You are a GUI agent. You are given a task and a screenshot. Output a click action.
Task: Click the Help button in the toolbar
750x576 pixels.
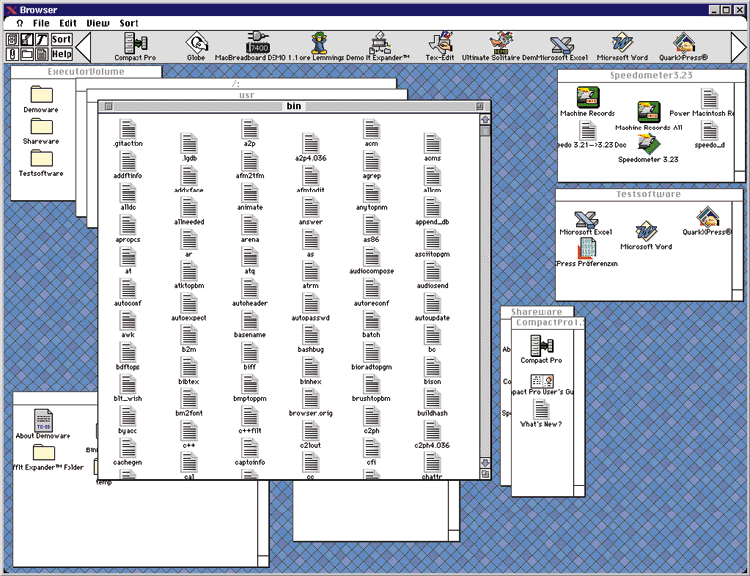click(x=62, y=54)
